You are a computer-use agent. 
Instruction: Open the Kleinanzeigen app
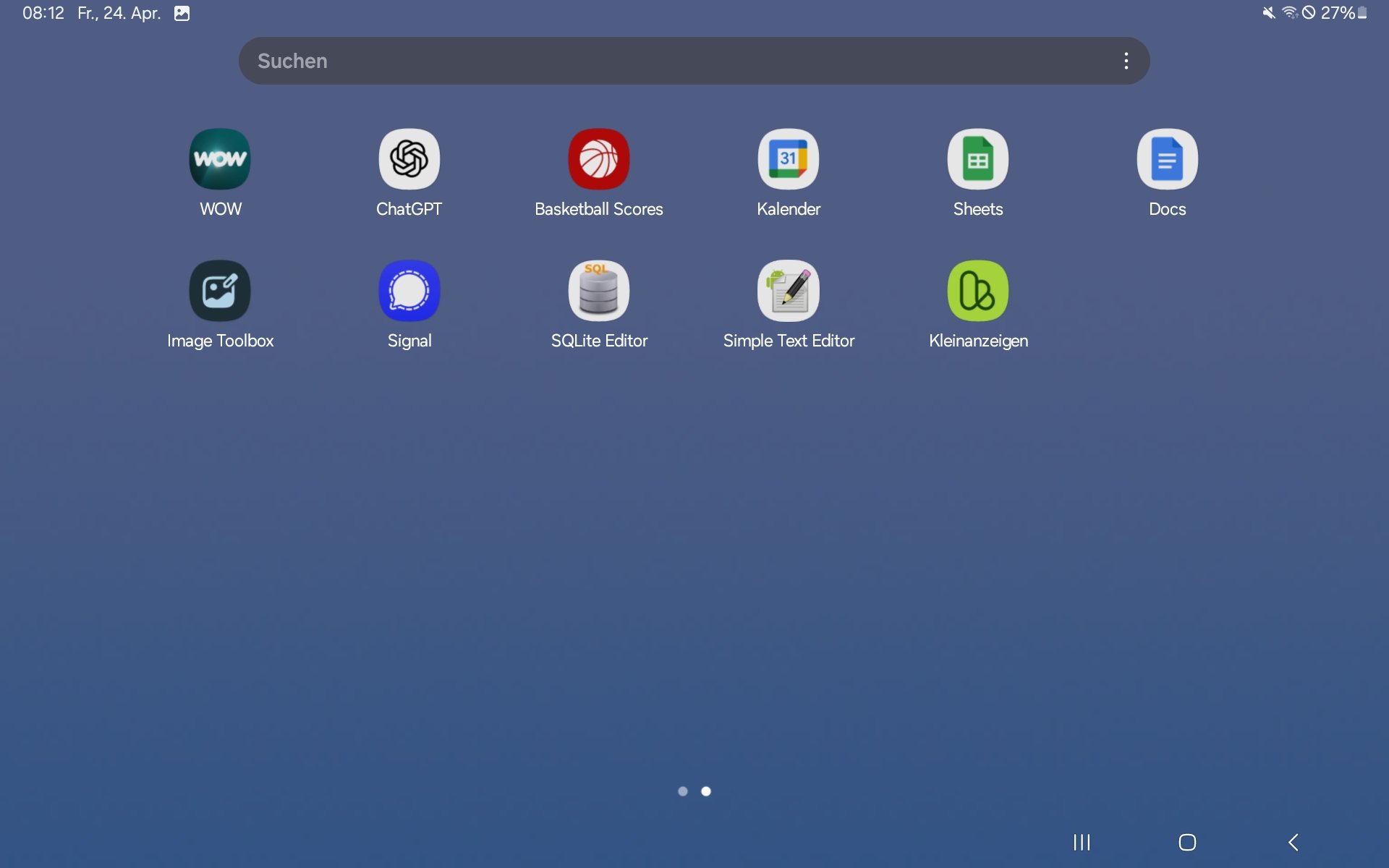pos(977,291)
